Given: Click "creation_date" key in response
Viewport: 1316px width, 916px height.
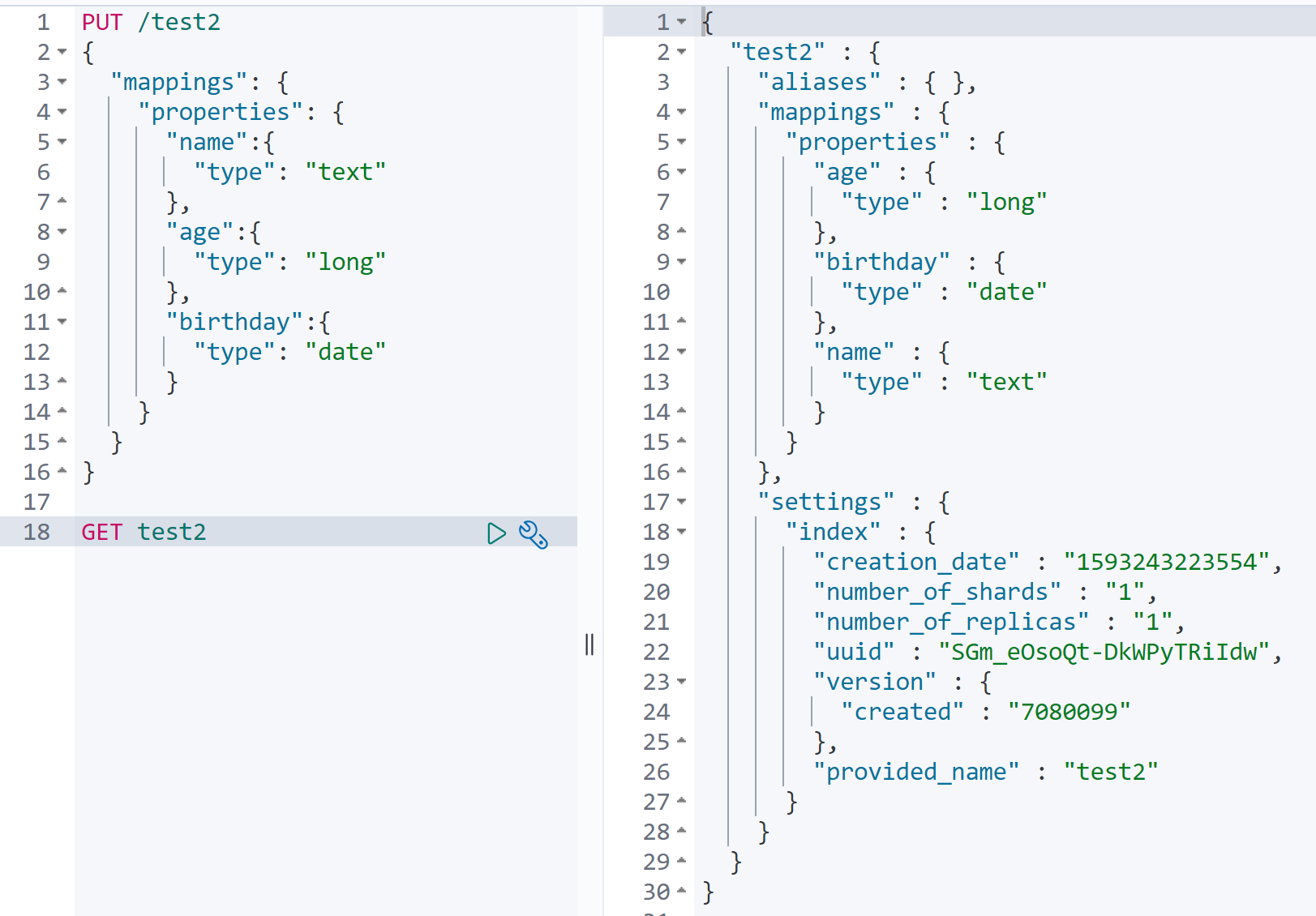Looking at the screenshot, I should [916, 563].
